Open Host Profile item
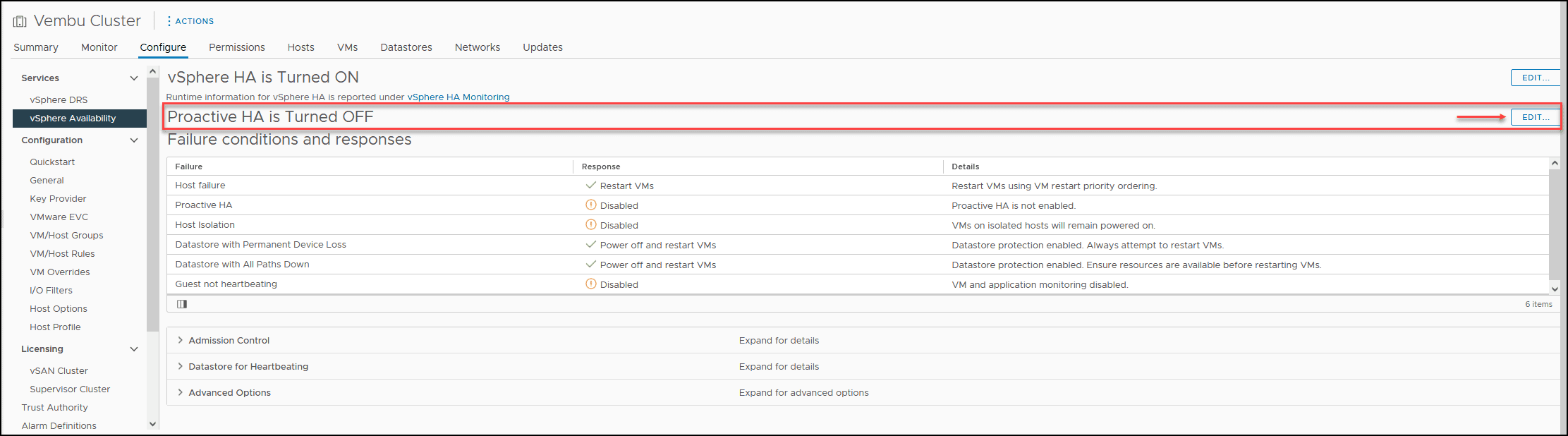1568x436 pixels. [x=55, y=327]
